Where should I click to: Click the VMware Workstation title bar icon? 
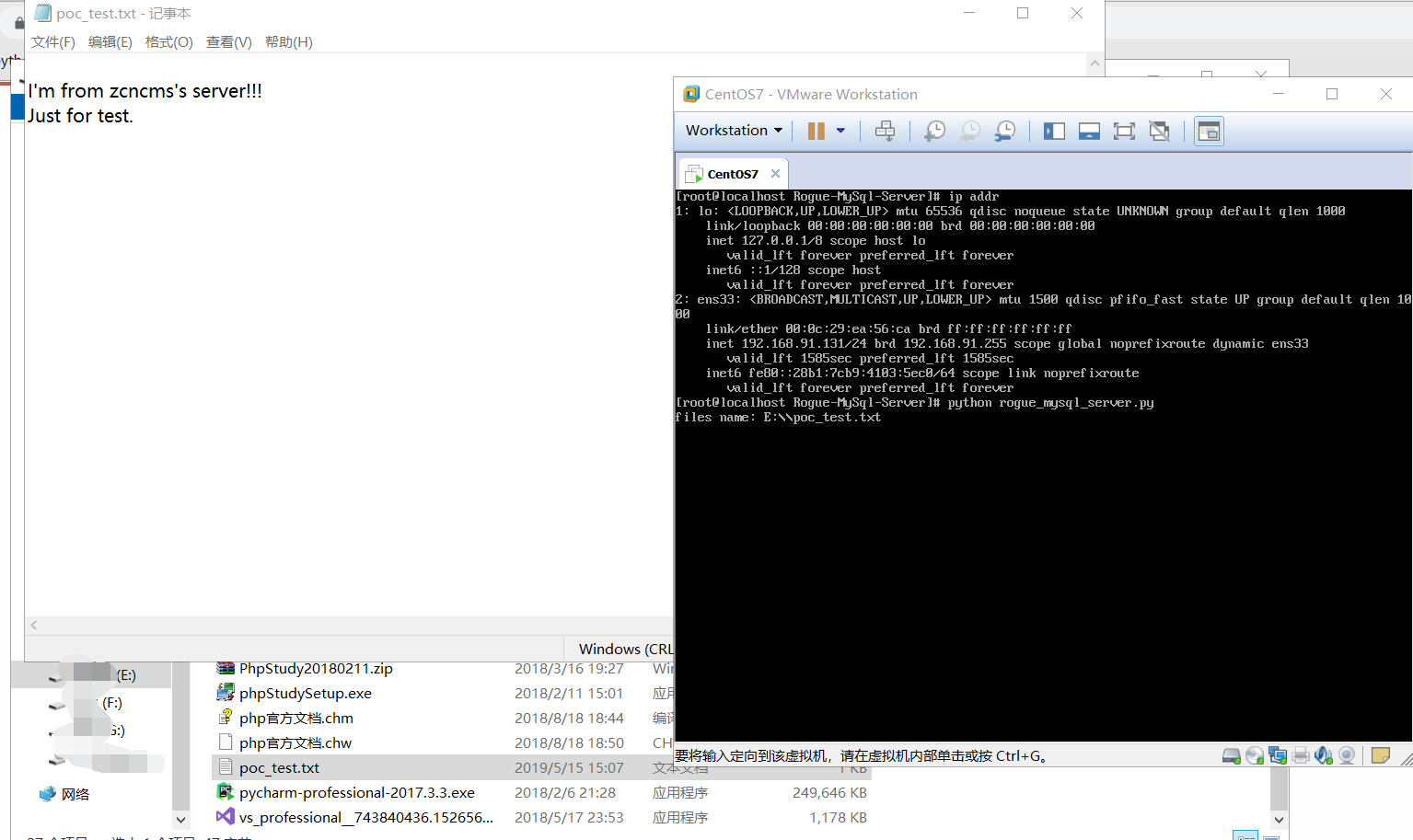click(691, 94)
